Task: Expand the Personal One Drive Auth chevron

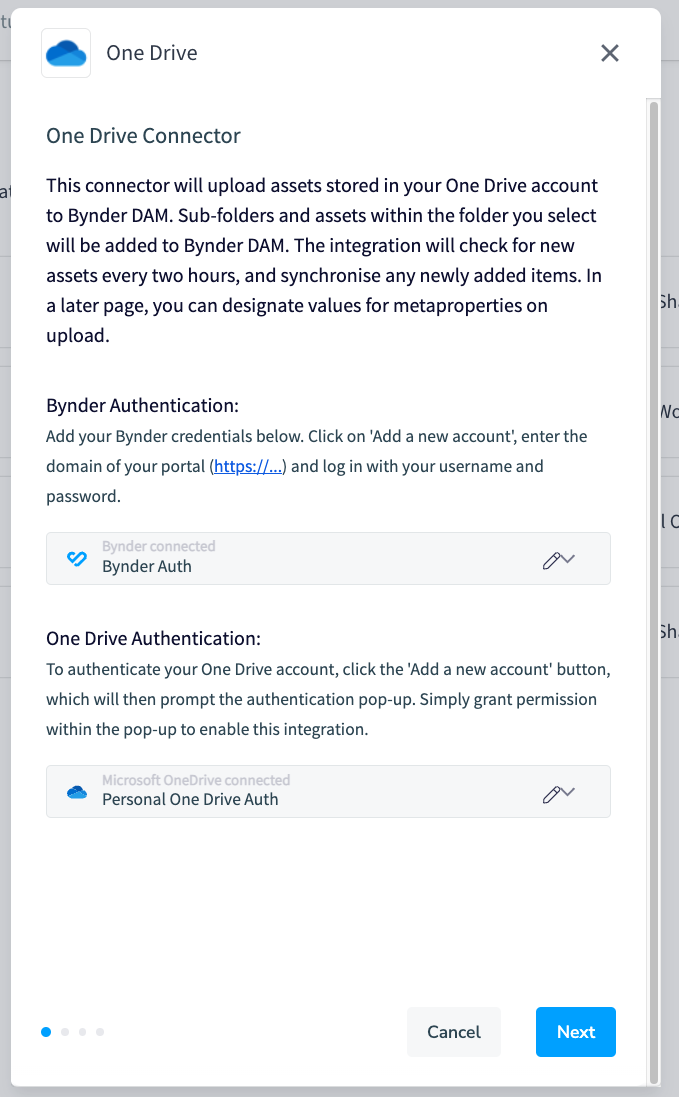Action: [569, 792]
